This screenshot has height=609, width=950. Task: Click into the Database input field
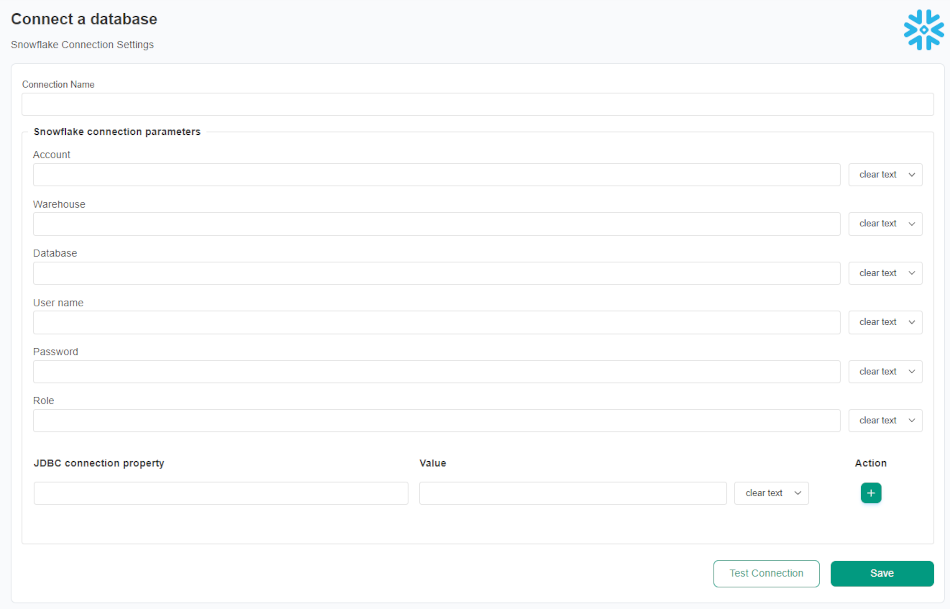tap(437, 273)
